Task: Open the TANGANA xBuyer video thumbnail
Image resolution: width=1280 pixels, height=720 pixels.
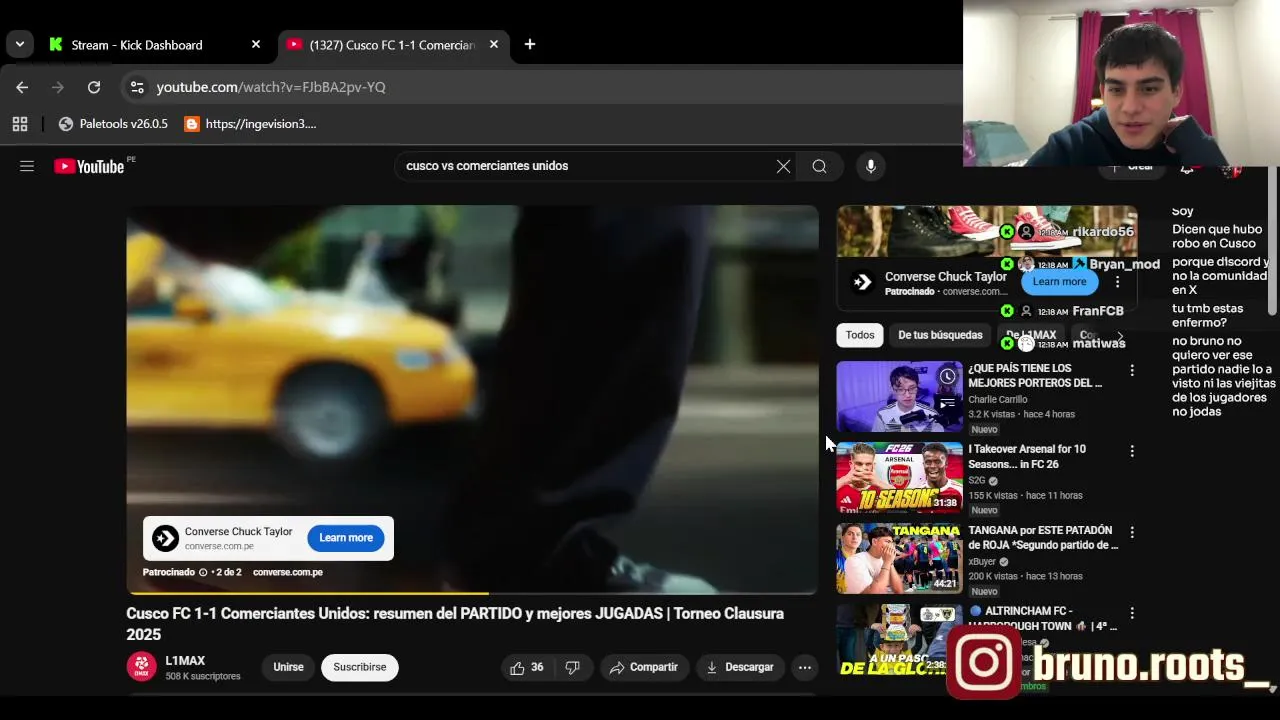Action: click(899, 558)
